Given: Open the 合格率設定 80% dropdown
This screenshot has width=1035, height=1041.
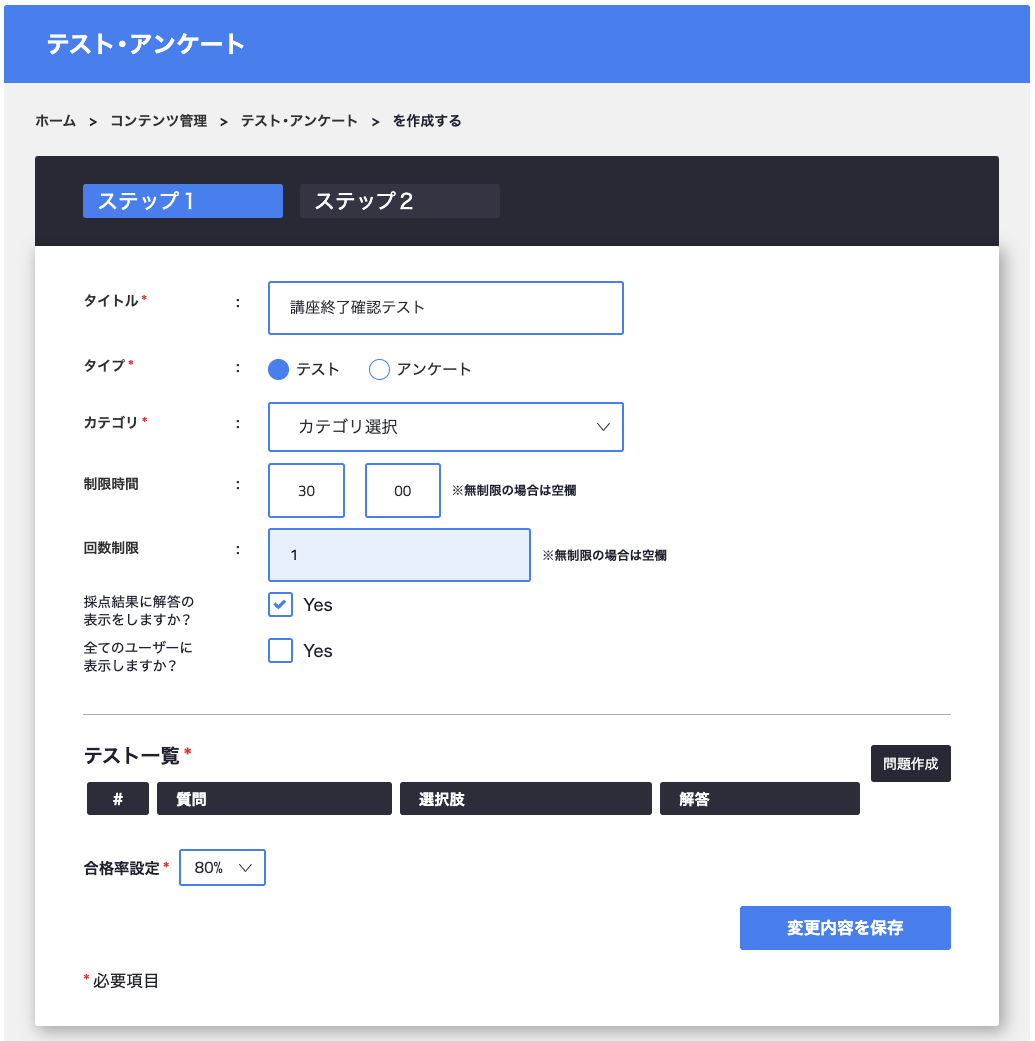Looking at the screenshot, I should point(222,868).
